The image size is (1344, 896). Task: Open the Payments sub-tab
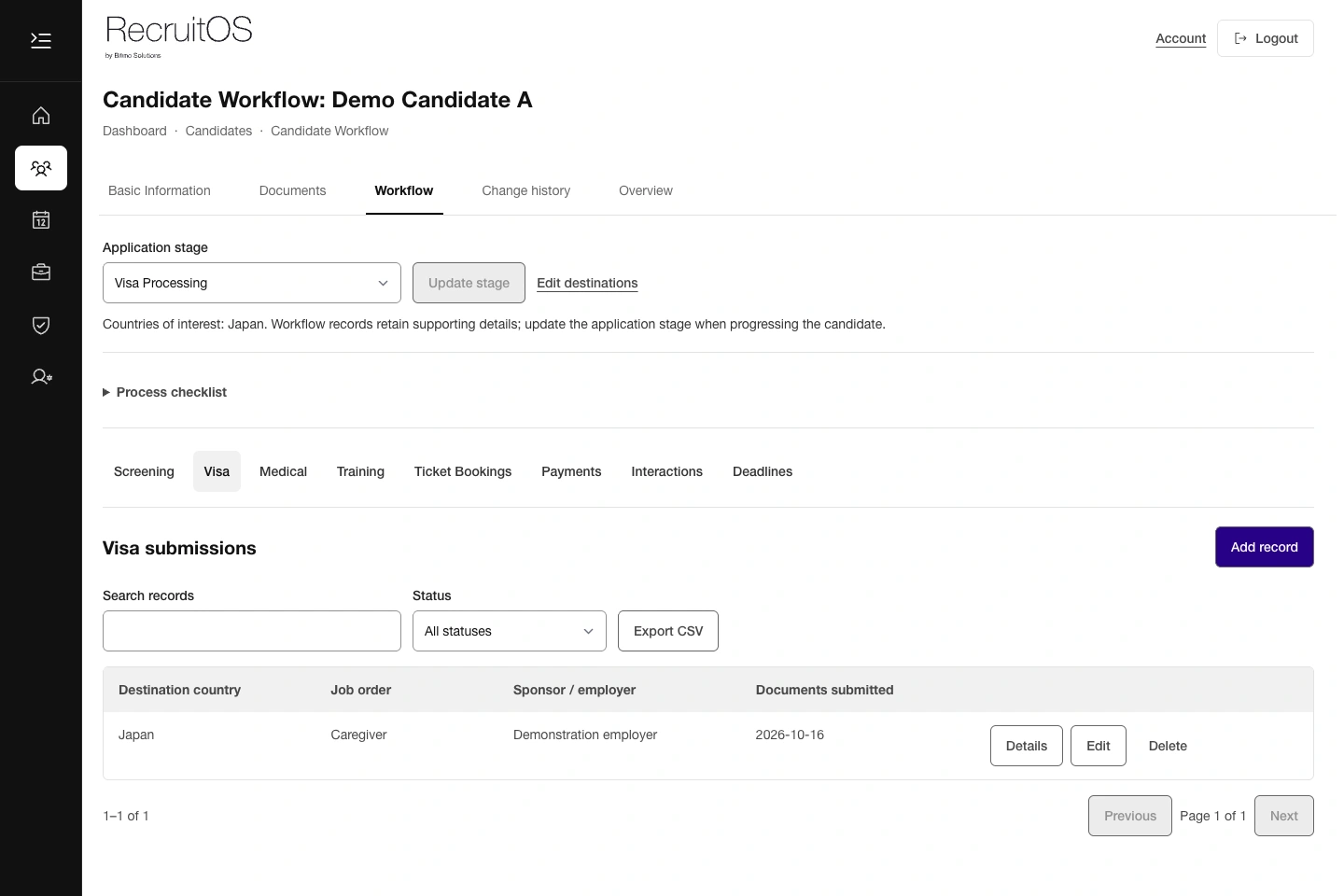tap(571, 471)
